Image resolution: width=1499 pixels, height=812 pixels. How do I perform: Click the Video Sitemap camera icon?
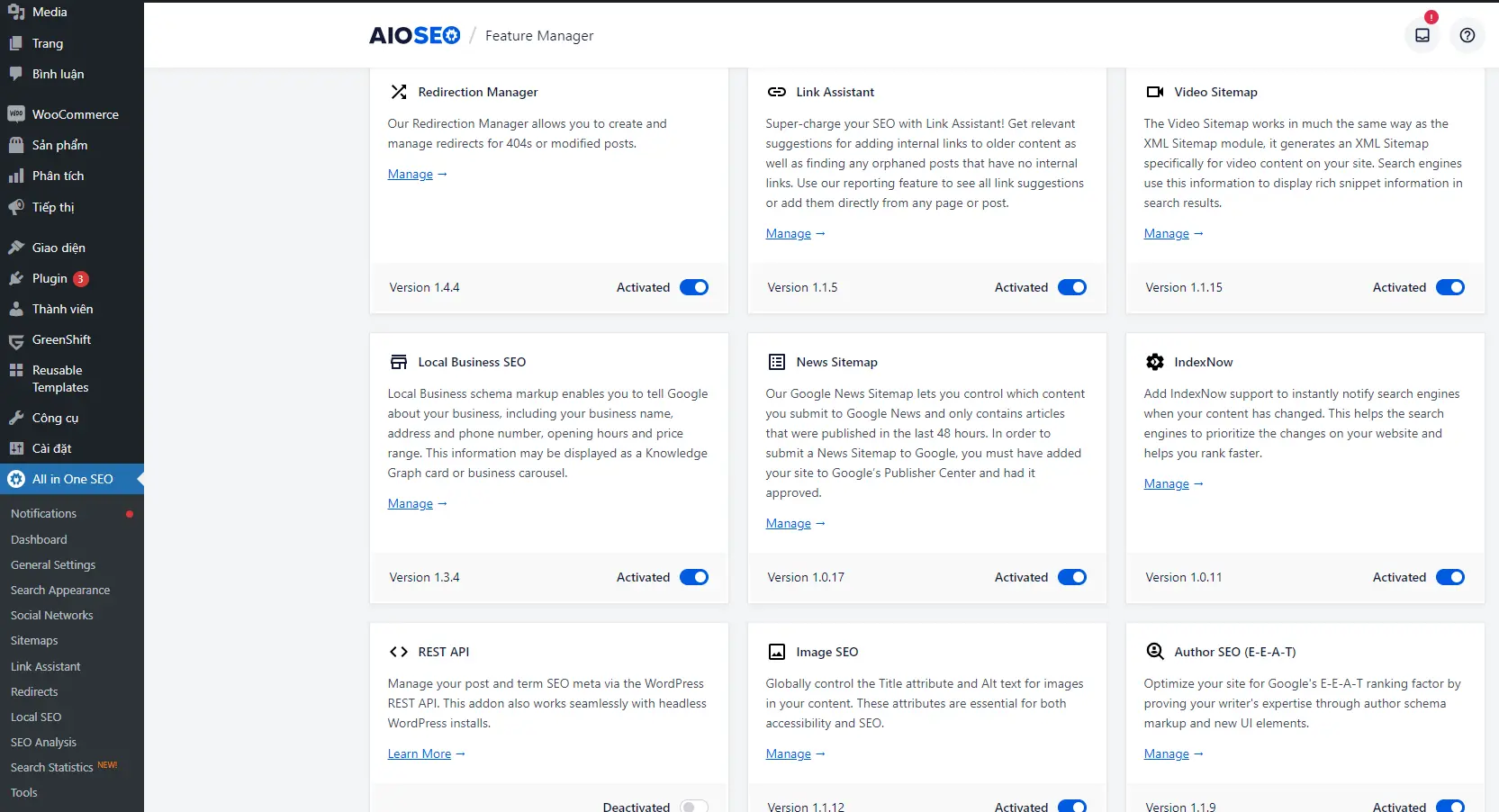[1155, 92]
